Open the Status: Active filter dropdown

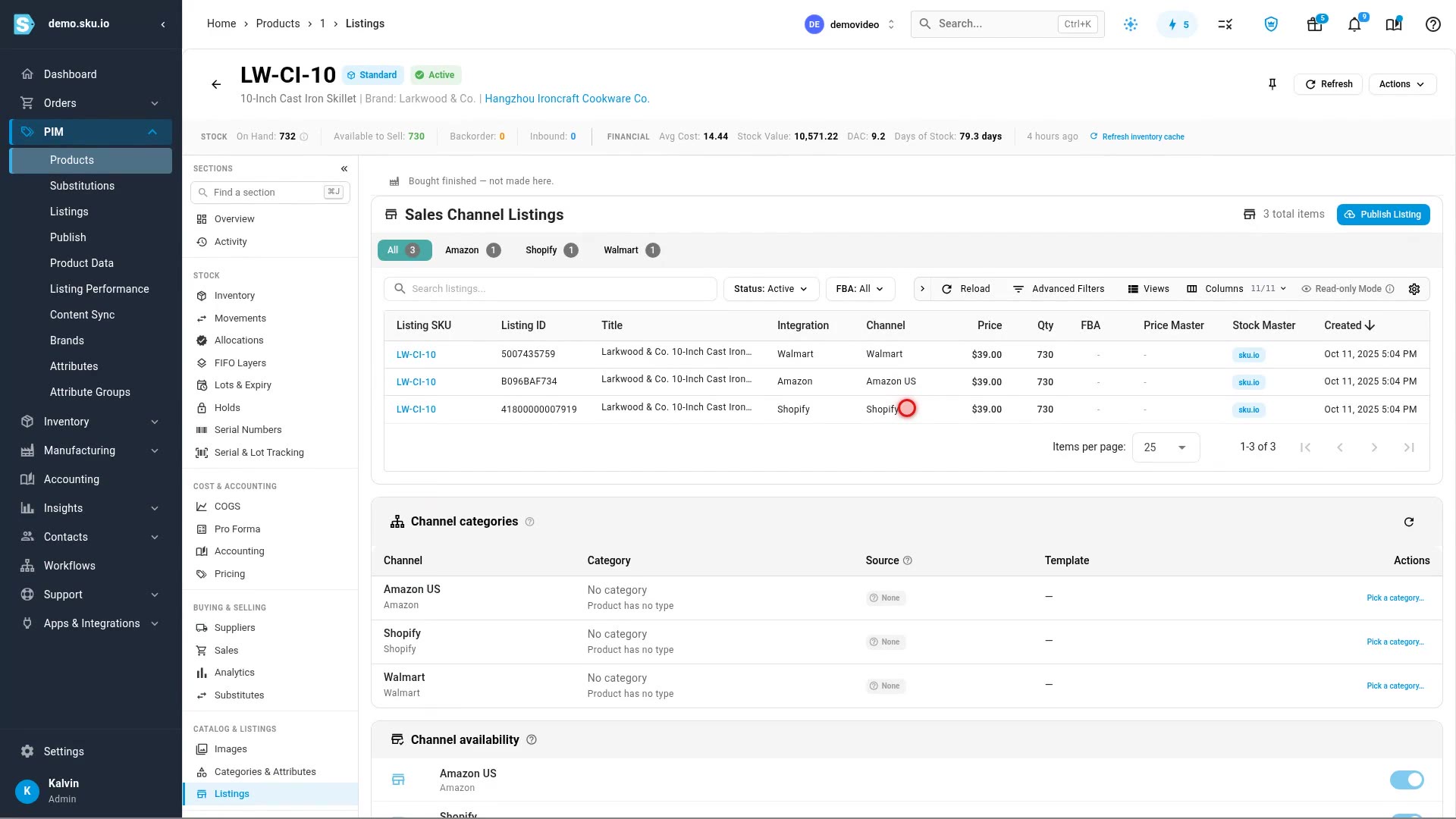pos(771,289)
